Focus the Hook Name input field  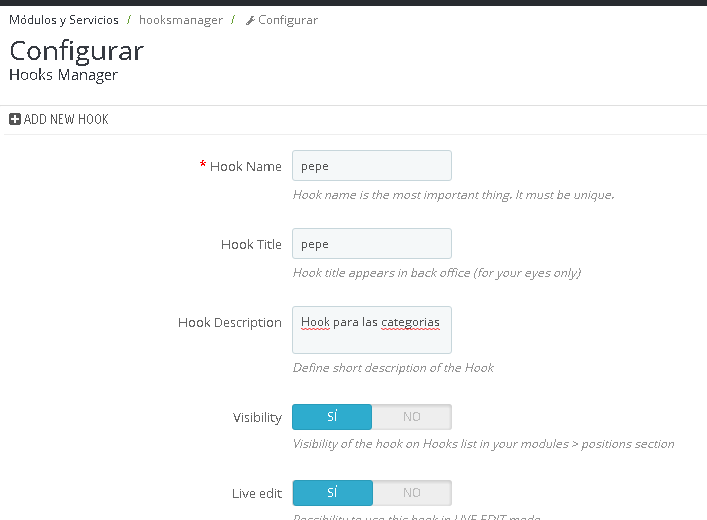371,166
